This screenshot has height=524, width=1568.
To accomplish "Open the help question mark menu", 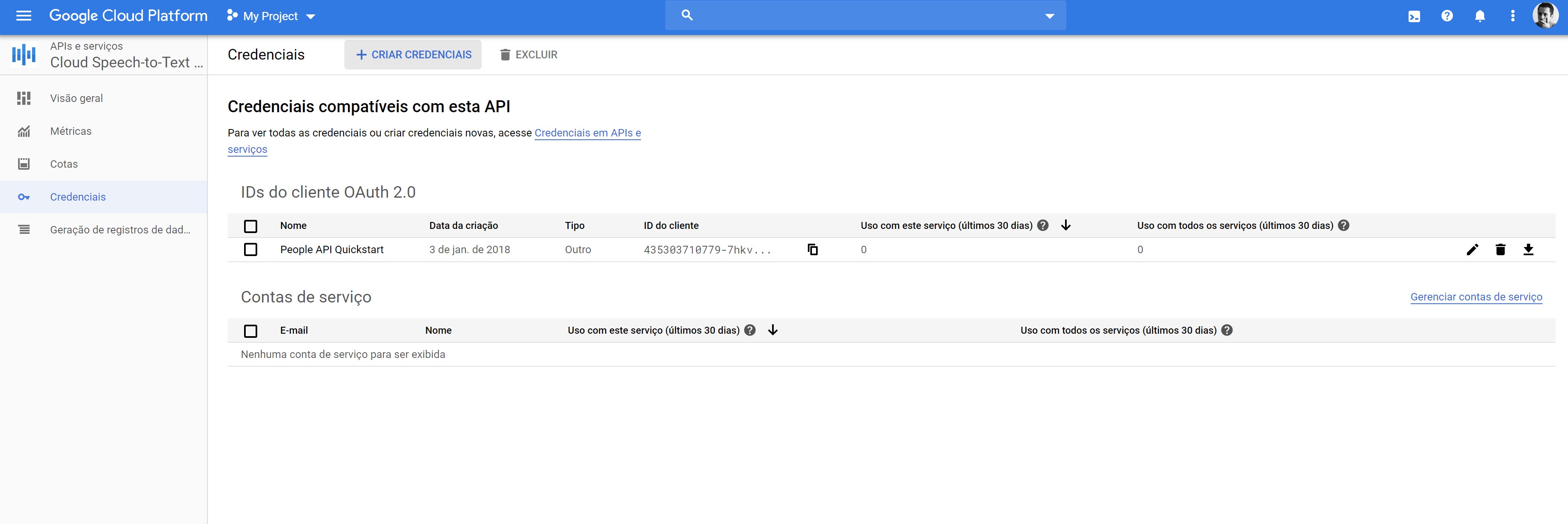I will pos(1447,16).
